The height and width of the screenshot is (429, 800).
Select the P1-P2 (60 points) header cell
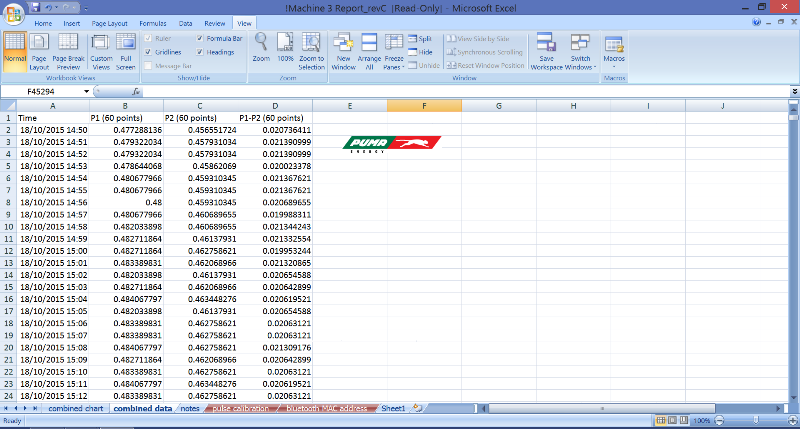275,118
